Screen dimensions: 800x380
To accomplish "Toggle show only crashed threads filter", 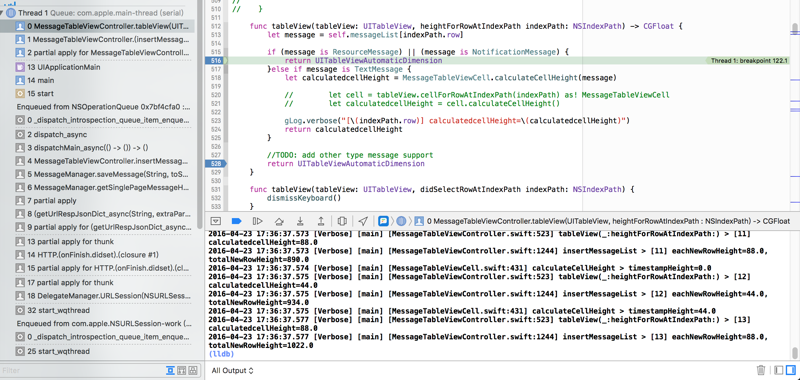I will [170, 371].
